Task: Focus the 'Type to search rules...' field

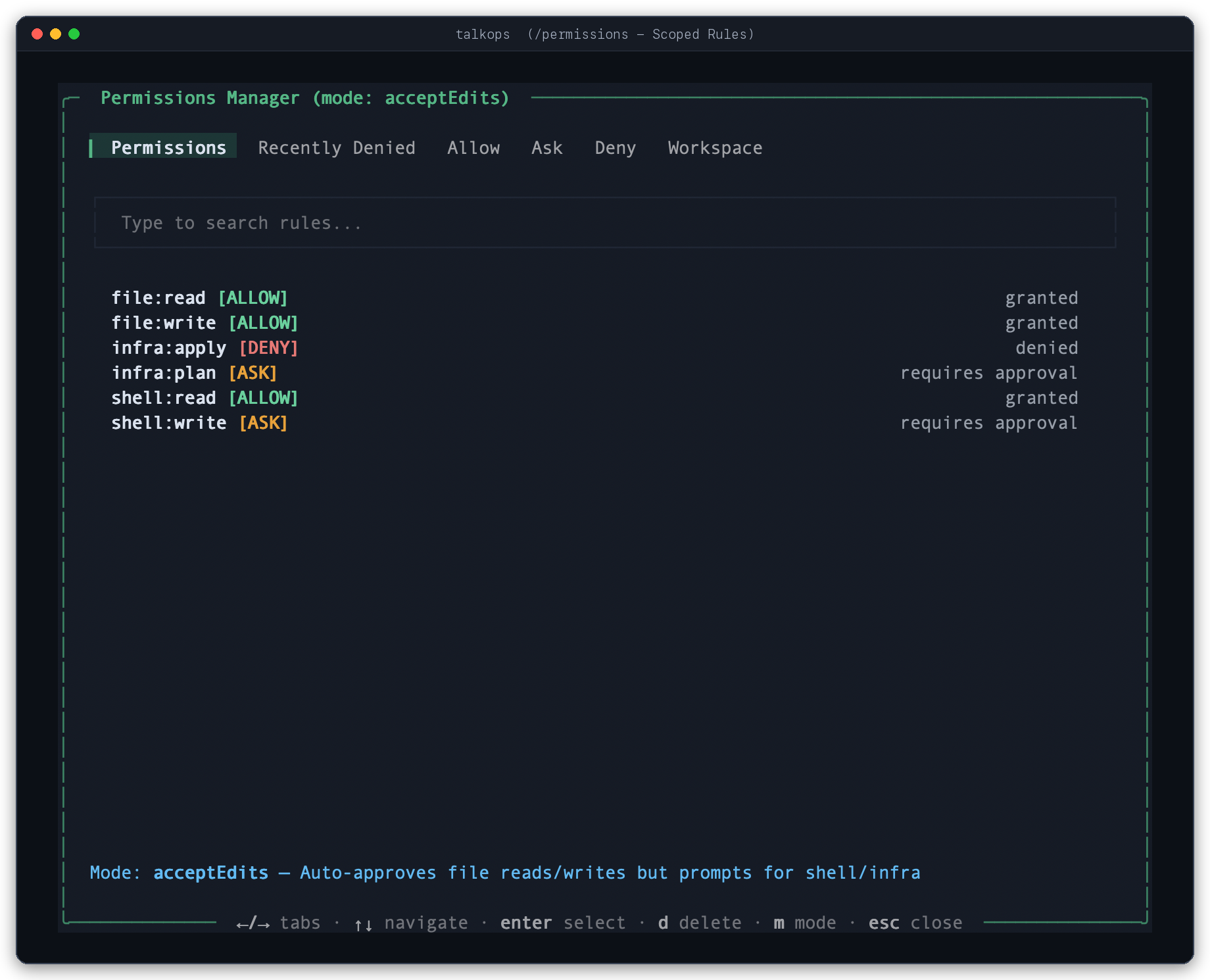Action: click(605, 223)
